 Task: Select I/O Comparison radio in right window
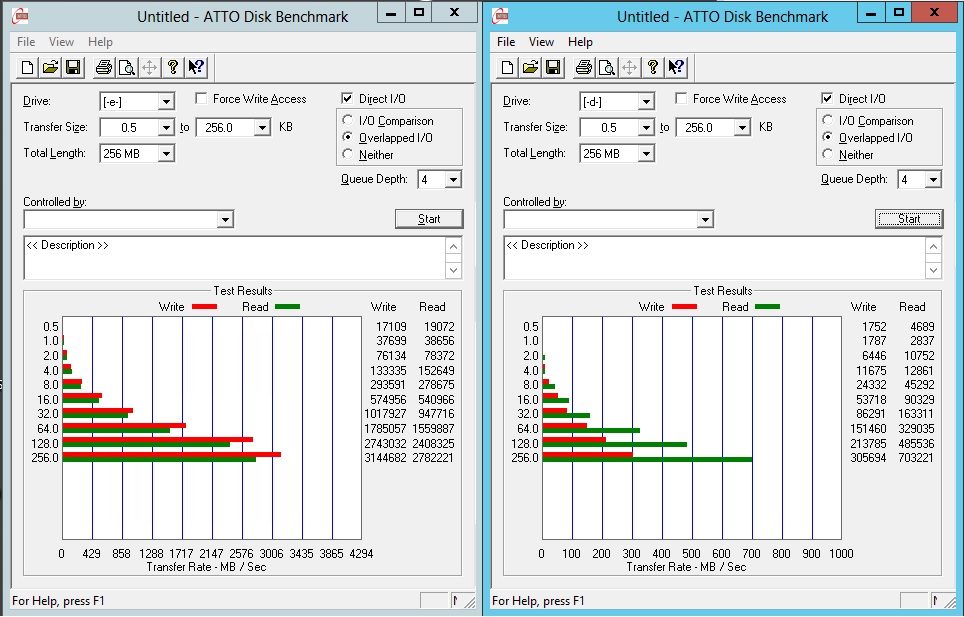click(828, 120)
